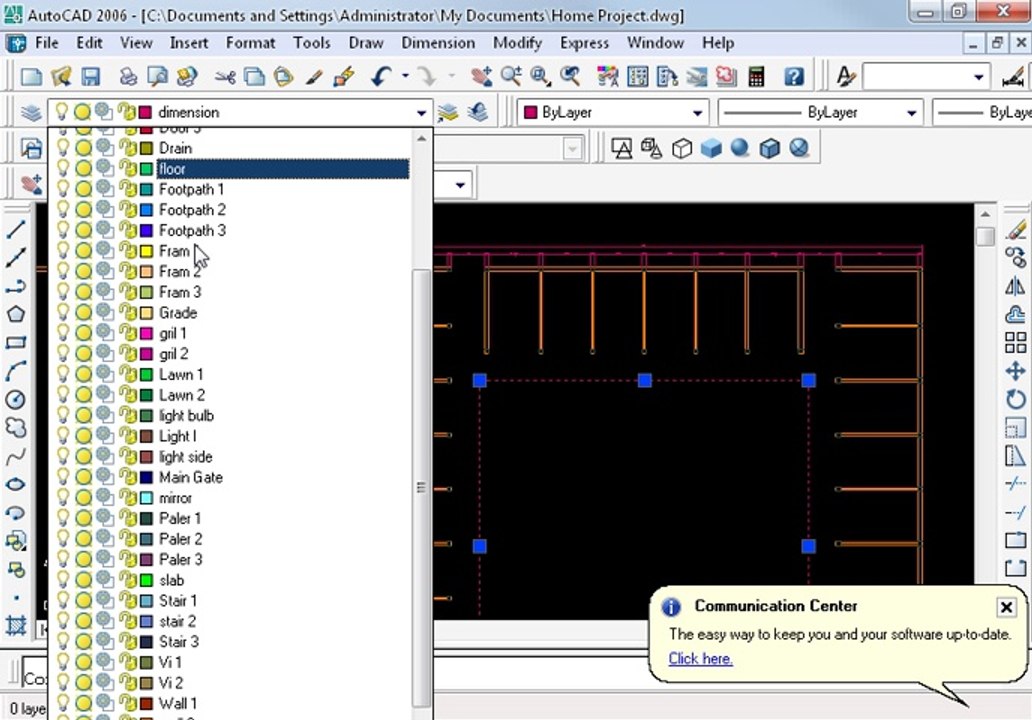Click the 'Click here.' link
Screen dimensions: 1032x720
pos(700,658)
